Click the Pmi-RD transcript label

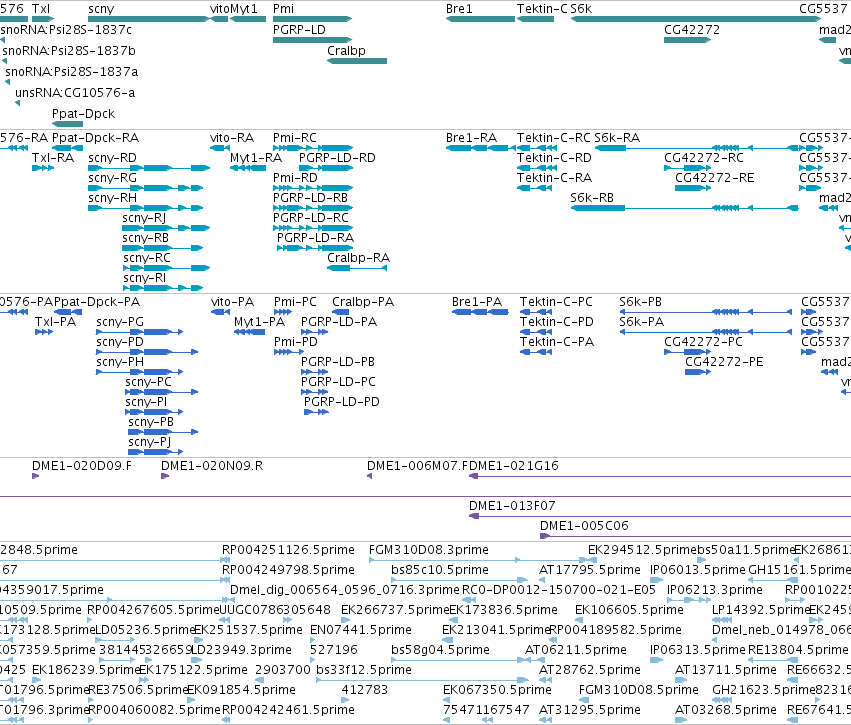pyautogui.click(x=295, y=178)
